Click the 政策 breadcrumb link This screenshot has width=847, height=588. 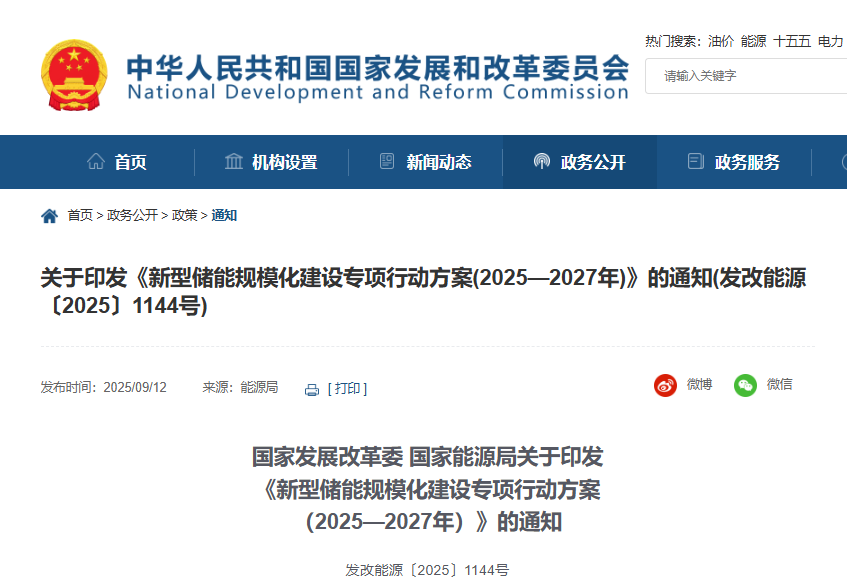pos(184,216)
